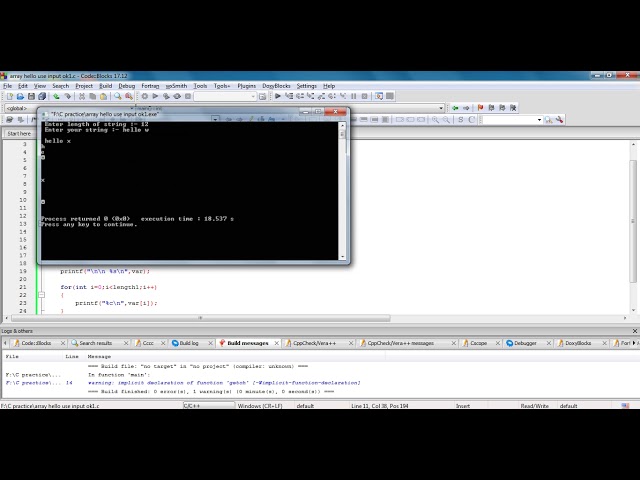The width and height of the screenshot is (640, 480).
Task: Close the Build messages tab
Action: 277,343
